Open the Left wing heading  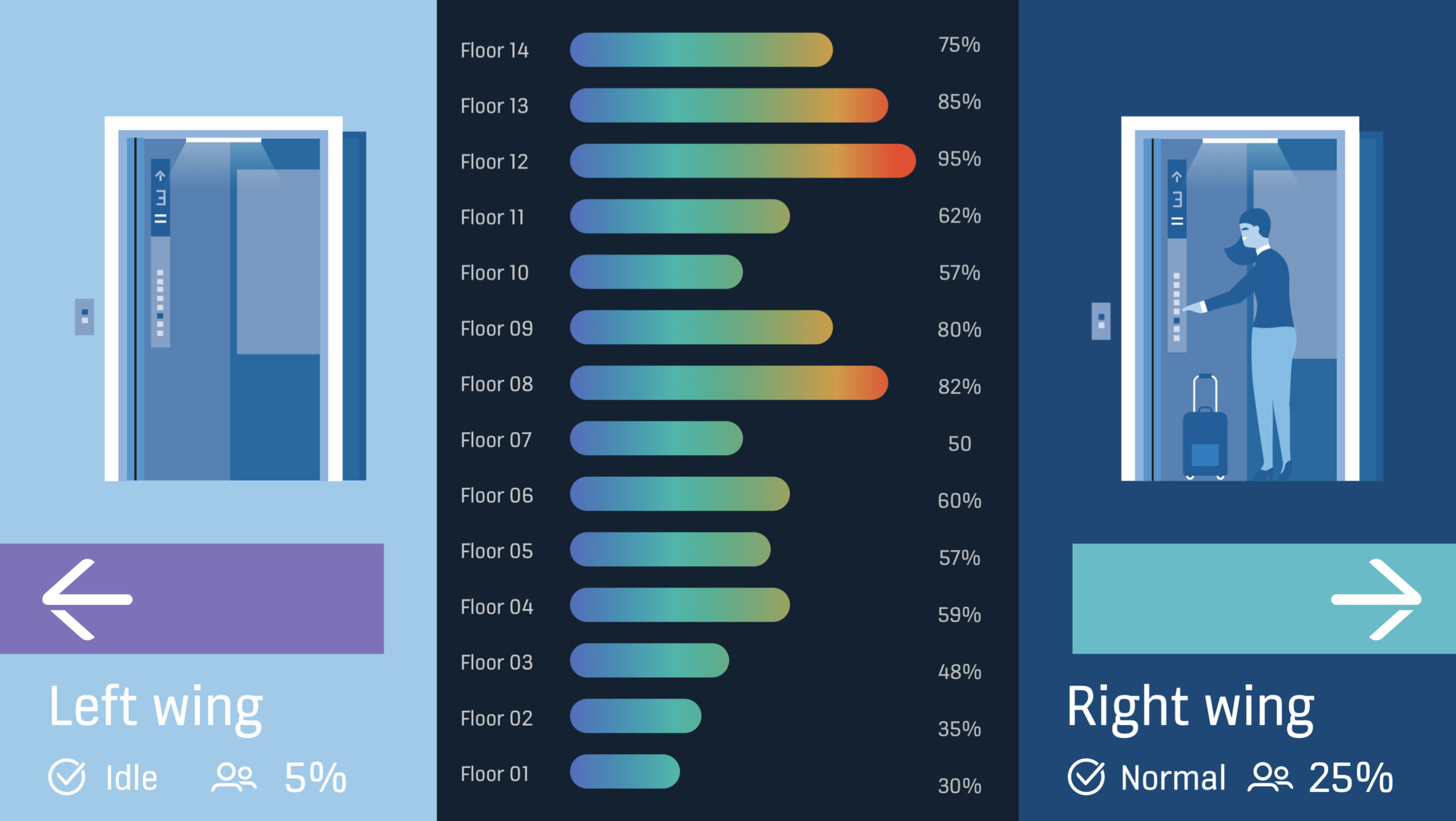pyautogui.click(x=156, y=707)
